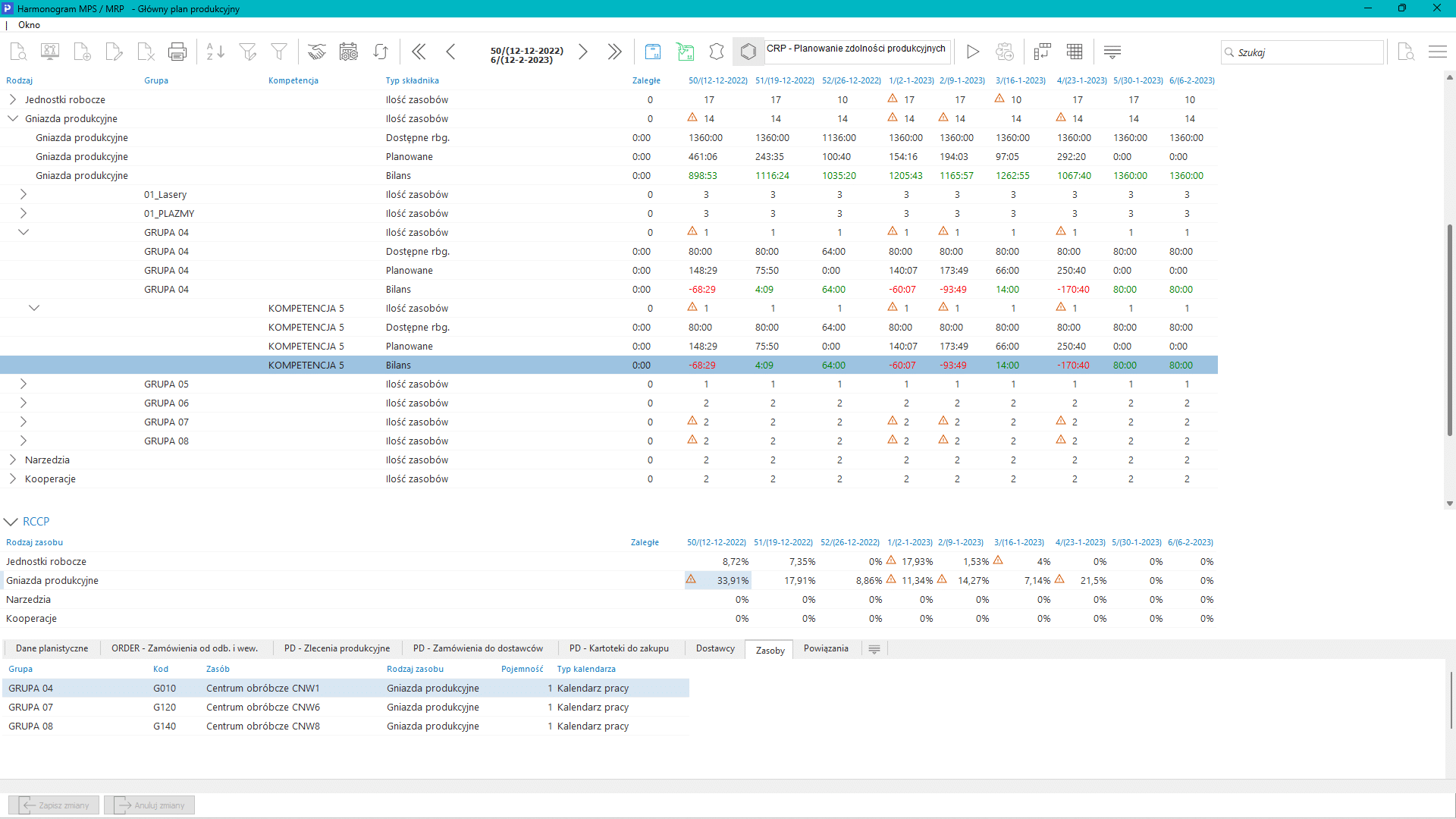This screenshot has width=1456, height=819.
Task: Collapse the GRUPA 04 group row
Action: pos(24,232)
